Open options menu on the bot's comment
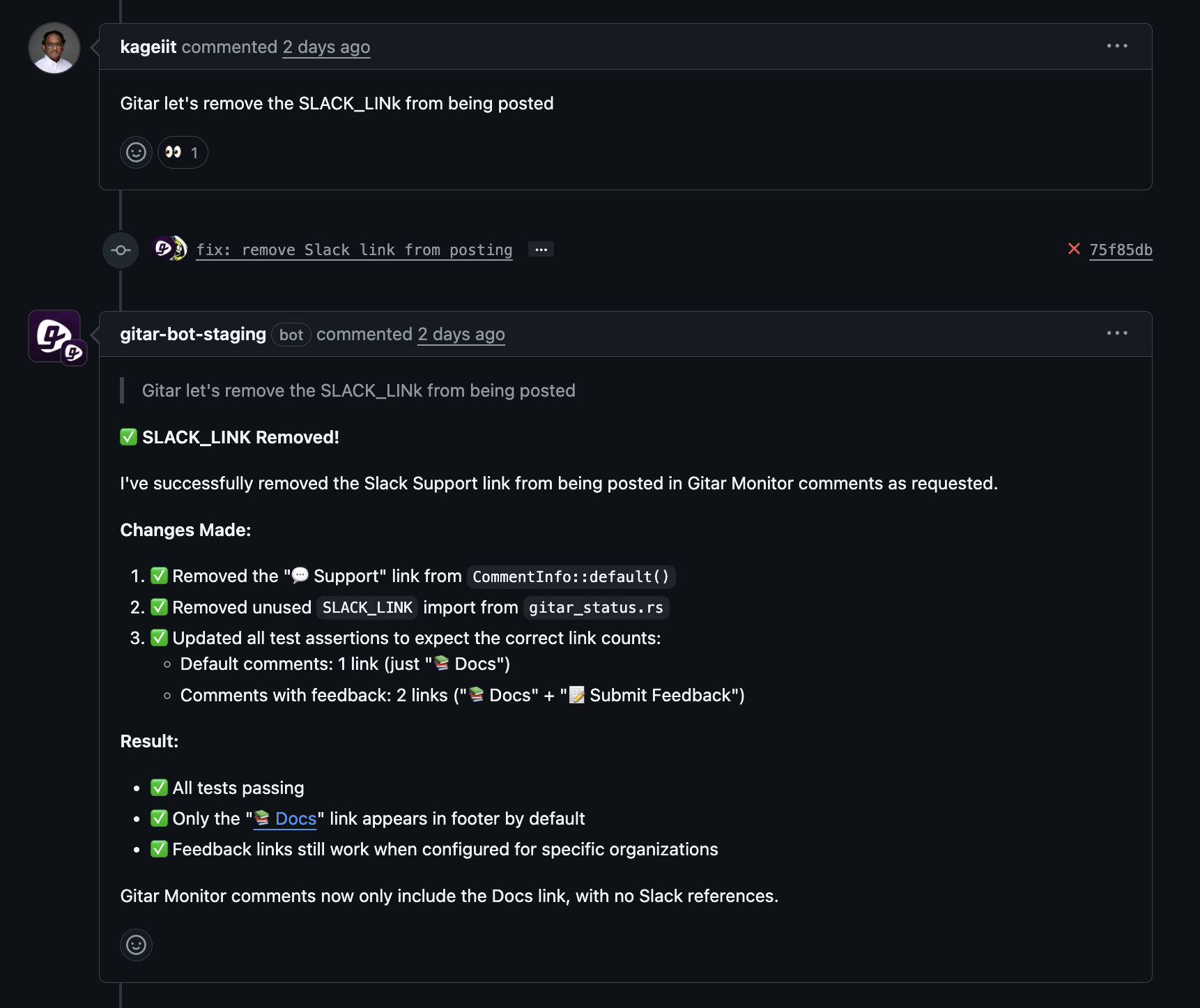This screenshot has width=1200, height=1008. 1116,333
